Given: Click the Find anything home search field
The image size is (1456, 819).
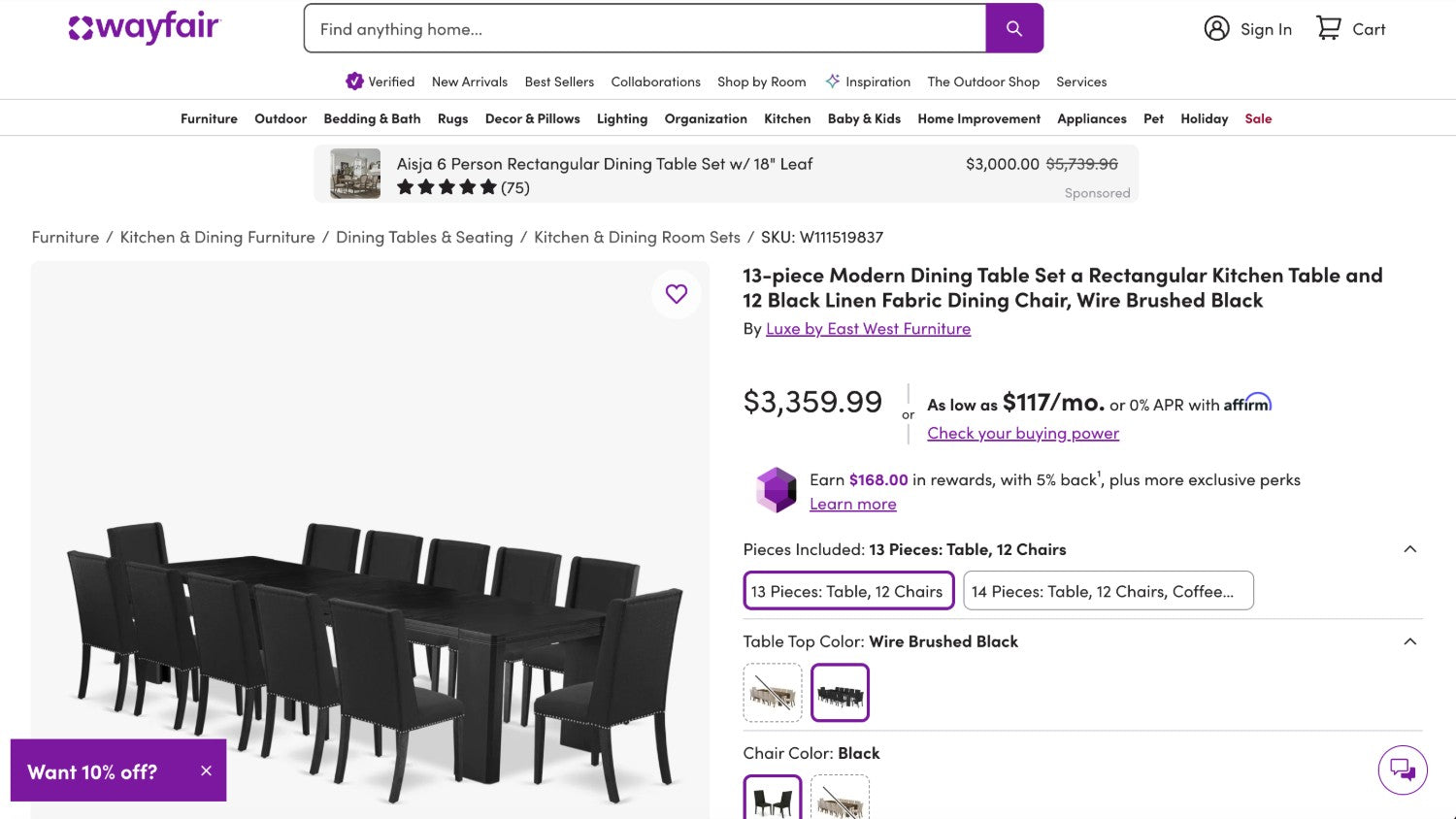Looking at the screenshot, I should pyautogui.click(x=645, y=29).
